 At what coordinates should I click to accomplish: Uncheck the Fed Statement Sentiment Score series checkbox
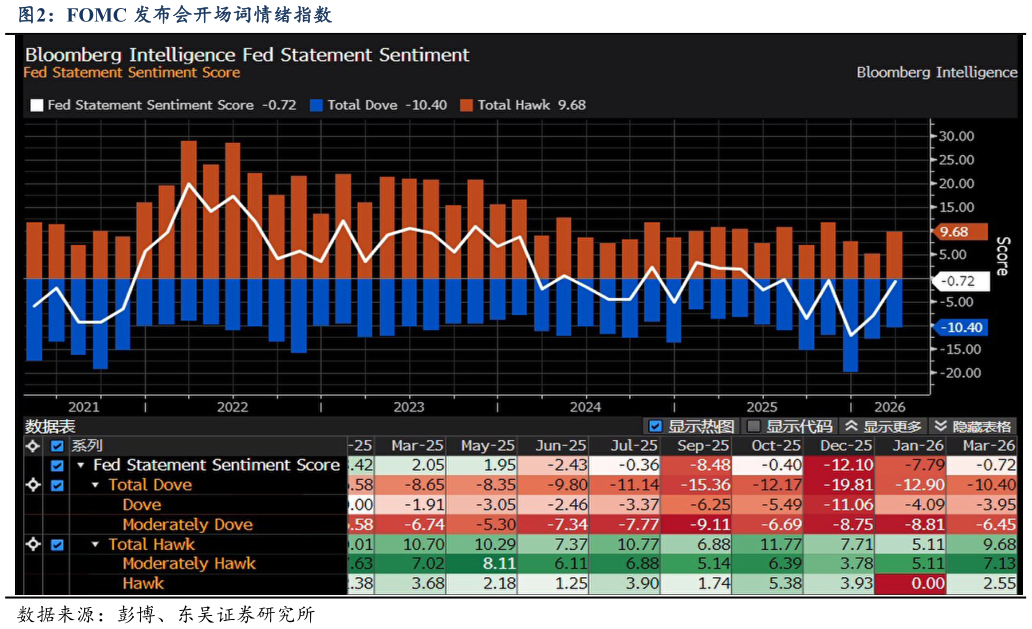(57, 465)
